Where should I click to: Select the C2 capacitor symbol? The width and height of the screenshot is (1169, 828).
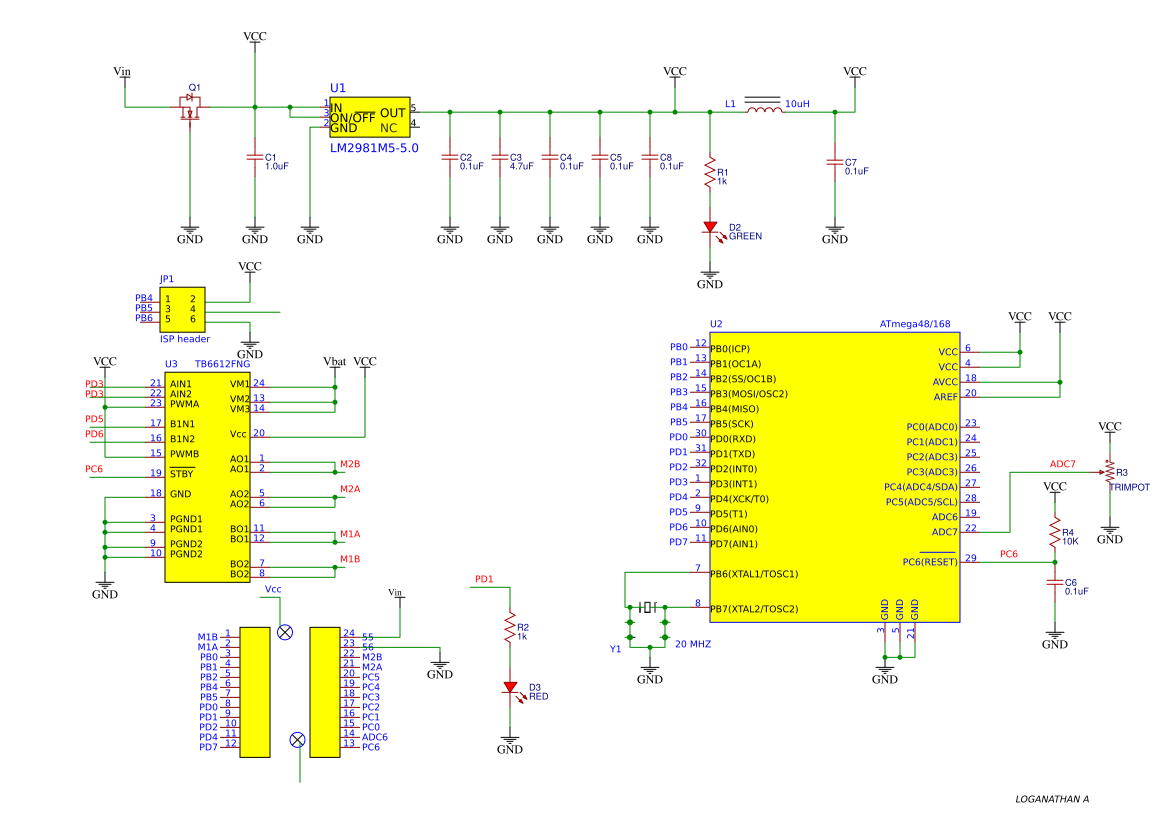pos(450,157)
